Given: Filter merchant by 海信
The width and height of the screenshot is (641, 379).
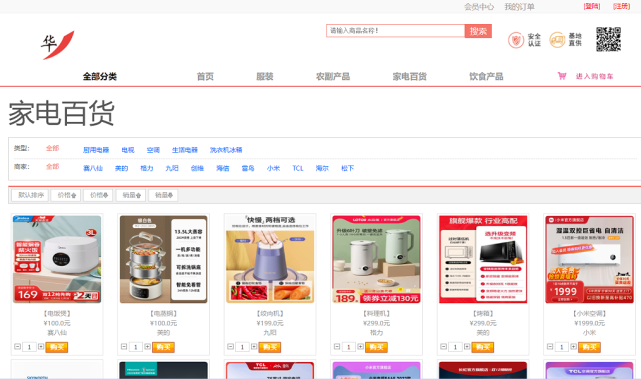Looking at the screenshot, I should [x=223, y=168].
